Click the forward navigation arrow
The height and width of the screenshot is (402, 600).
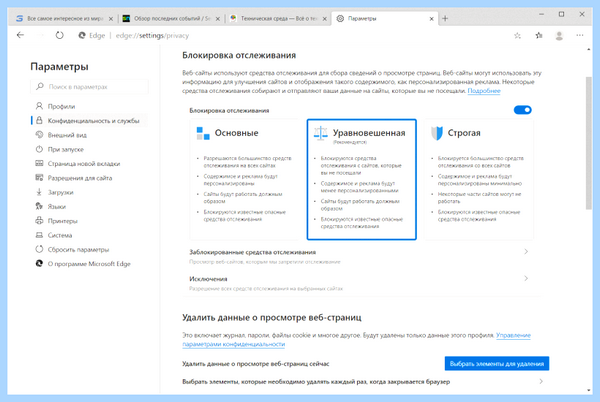40,35
